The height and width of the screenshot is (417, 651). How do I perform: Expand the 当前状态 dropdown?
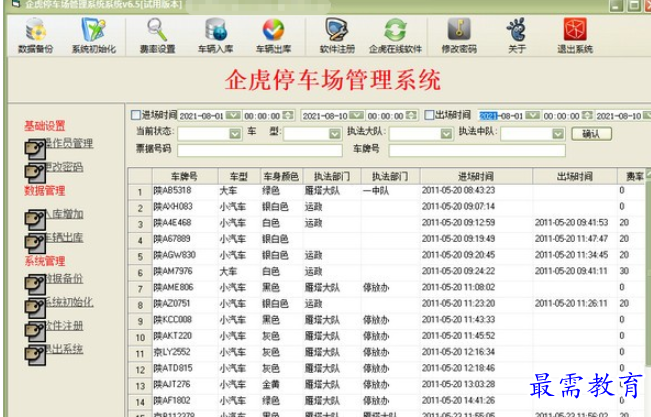(x=235, y=134)
